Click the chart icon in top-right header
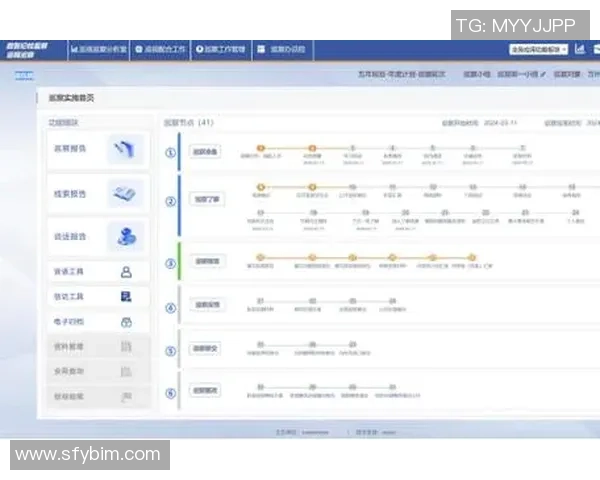The width and height of the screenshot is (600, 480). [x=580, y=49]
